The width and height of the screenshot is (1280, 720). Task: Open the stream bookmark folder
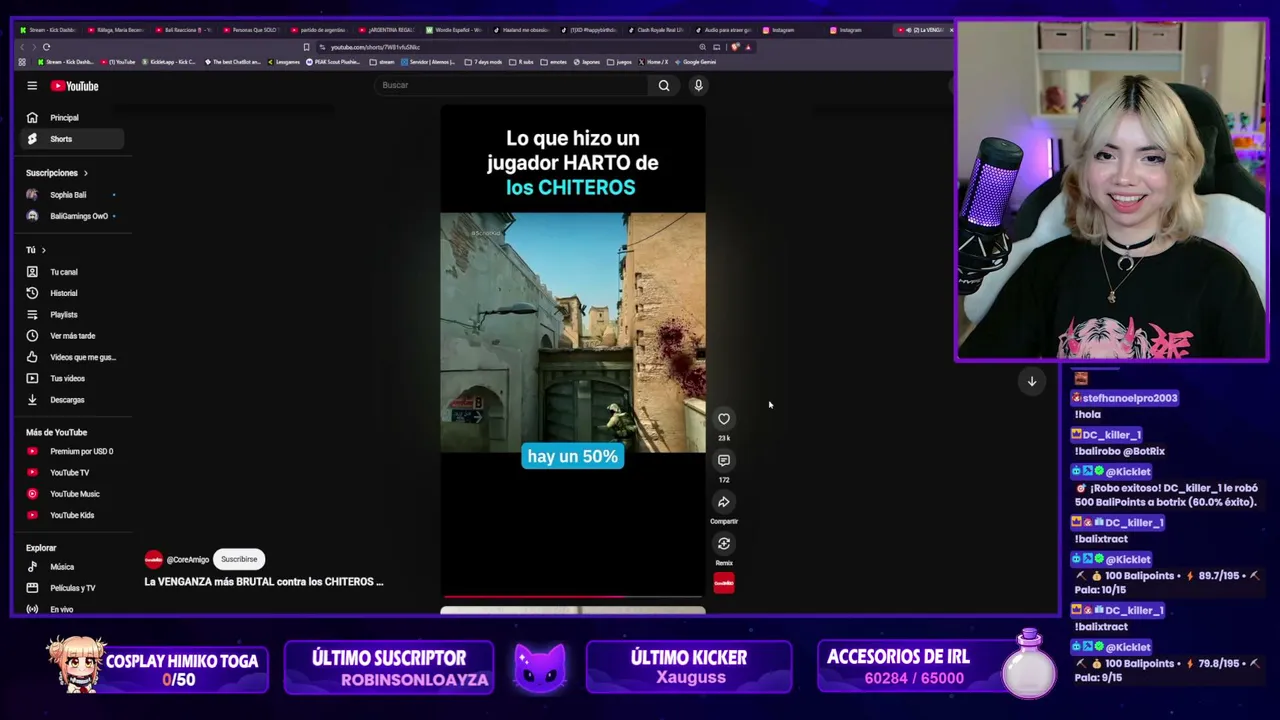tap(383, 62)
